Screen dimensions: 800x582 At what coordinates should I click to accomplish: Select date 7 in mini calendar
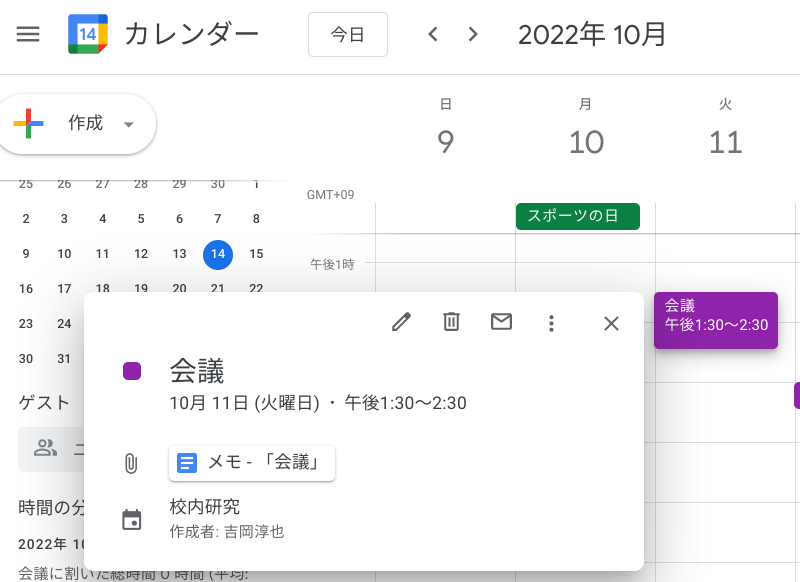pos(218,219)
